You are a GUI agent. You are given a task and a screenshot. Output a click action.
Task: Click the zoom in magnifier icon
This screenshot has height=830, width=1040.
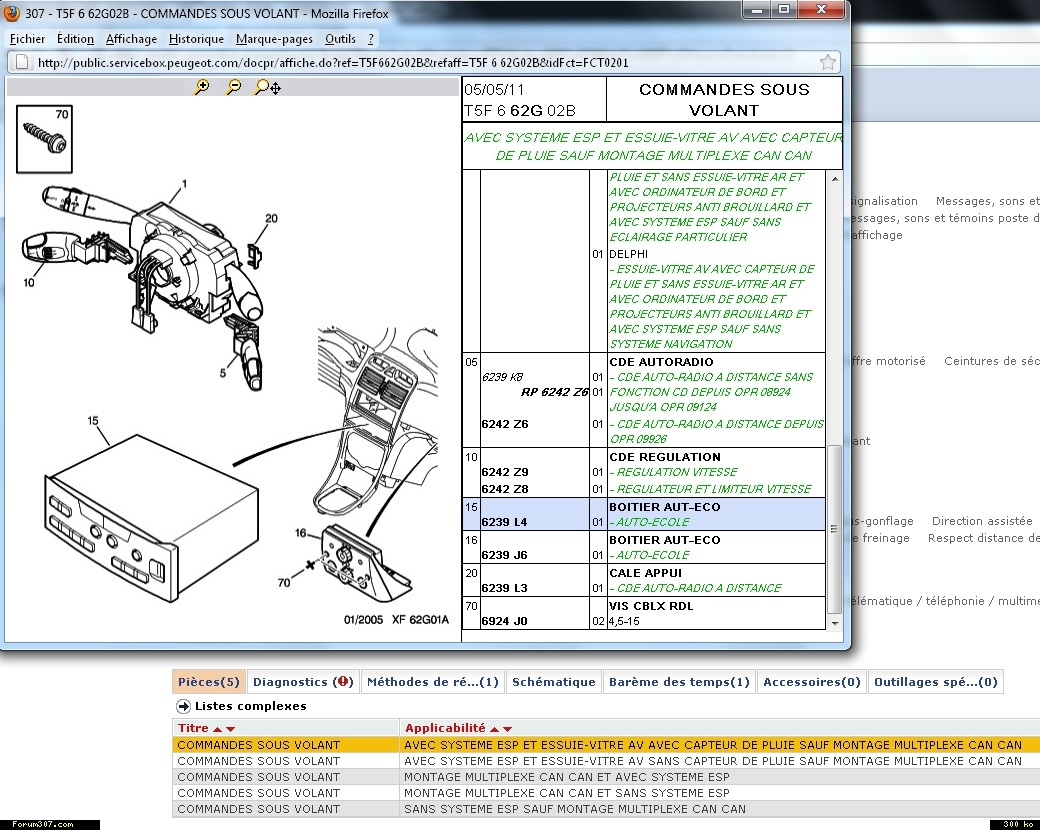click(201, 87)
